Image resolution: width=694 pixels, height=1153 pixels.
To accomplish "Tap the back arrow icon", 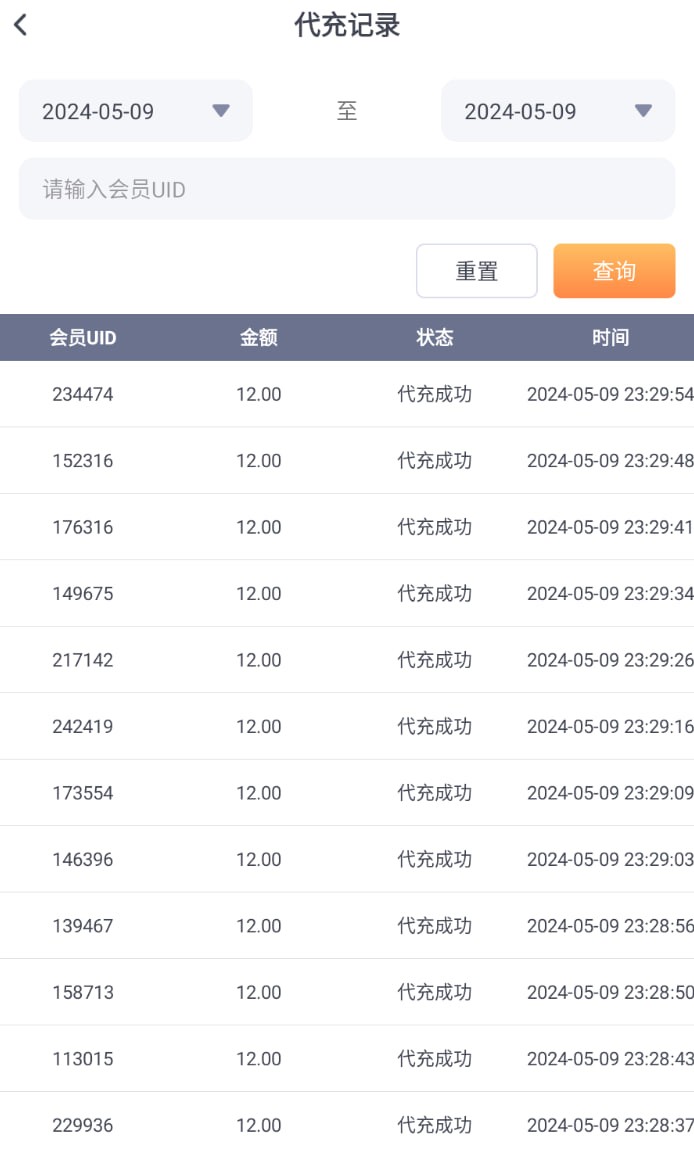I will (x=21, y=26).
